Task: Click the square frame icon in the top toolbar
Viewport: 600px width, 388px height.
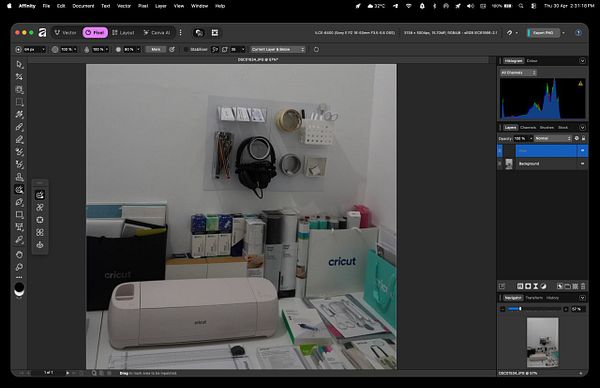Action: tap(215, 33)
